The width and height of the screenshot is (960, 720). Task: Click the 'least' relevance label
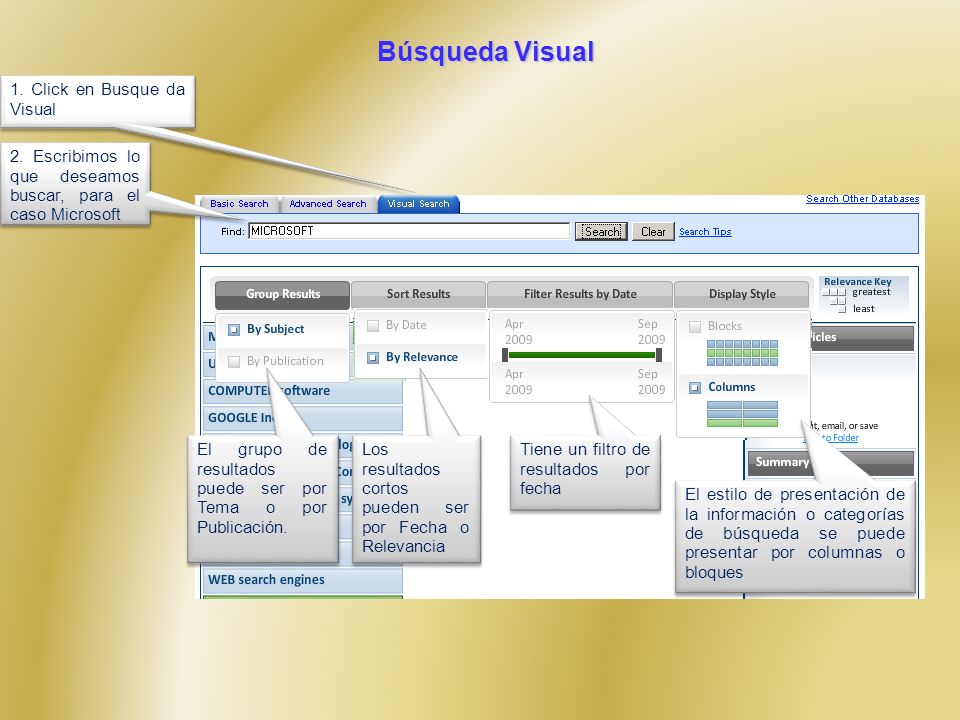tap(863, 309)
